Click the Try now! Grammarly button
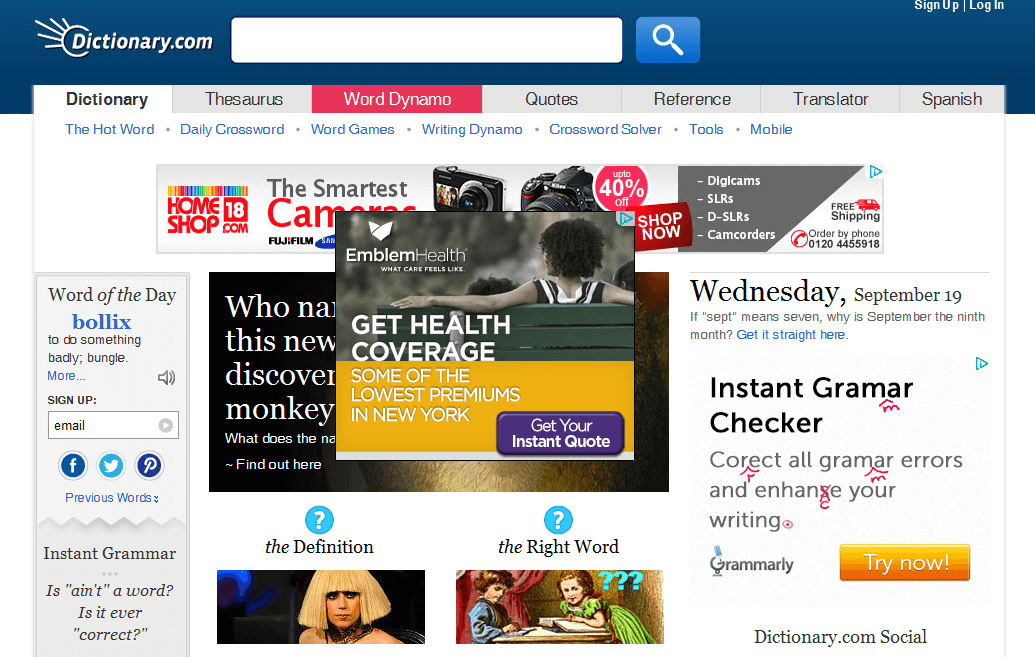This screenshot has width=1035, height=657. pyautogui.click(x=905, y=563)
